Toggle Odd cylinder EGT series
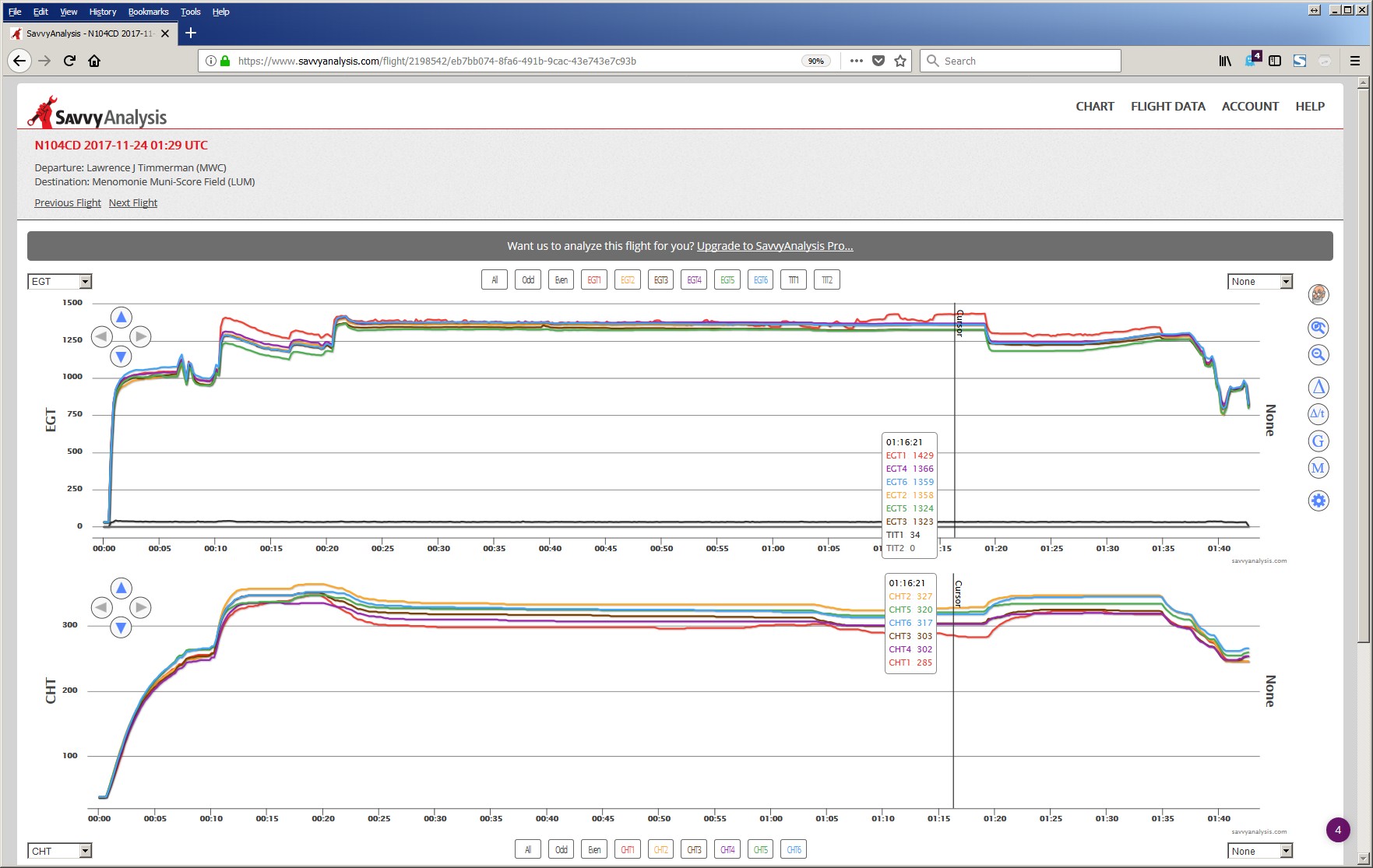The width and height of the screenshot is (1373, 868). click(528, 280)
